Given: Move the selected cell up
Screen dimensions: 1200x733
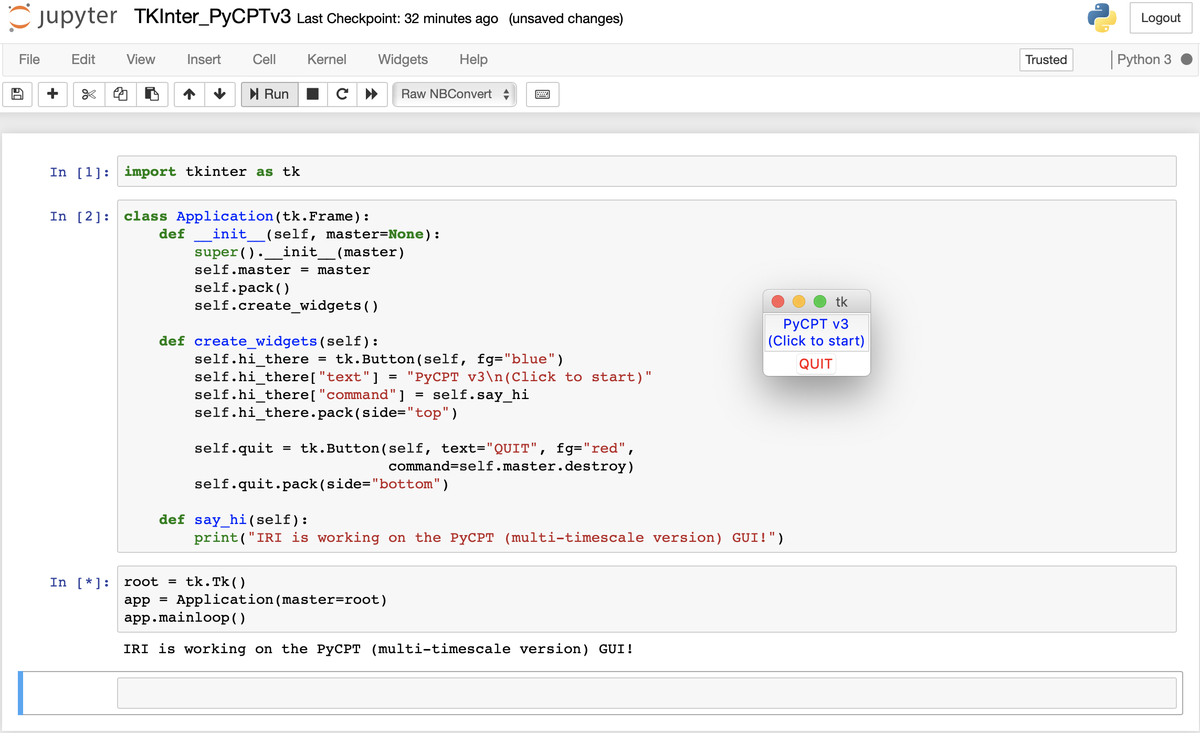Looking at the screenshot, I should click(x=189, y=94).
